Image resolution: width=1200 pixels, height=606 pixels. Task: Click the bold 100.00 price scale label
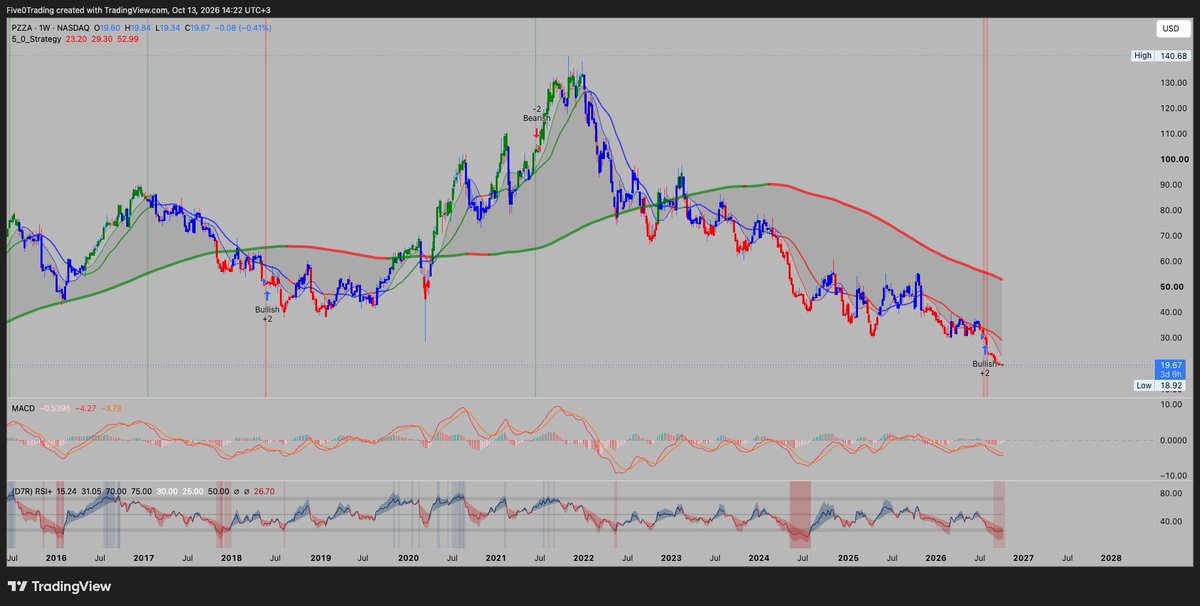[x=1174, y=159]
